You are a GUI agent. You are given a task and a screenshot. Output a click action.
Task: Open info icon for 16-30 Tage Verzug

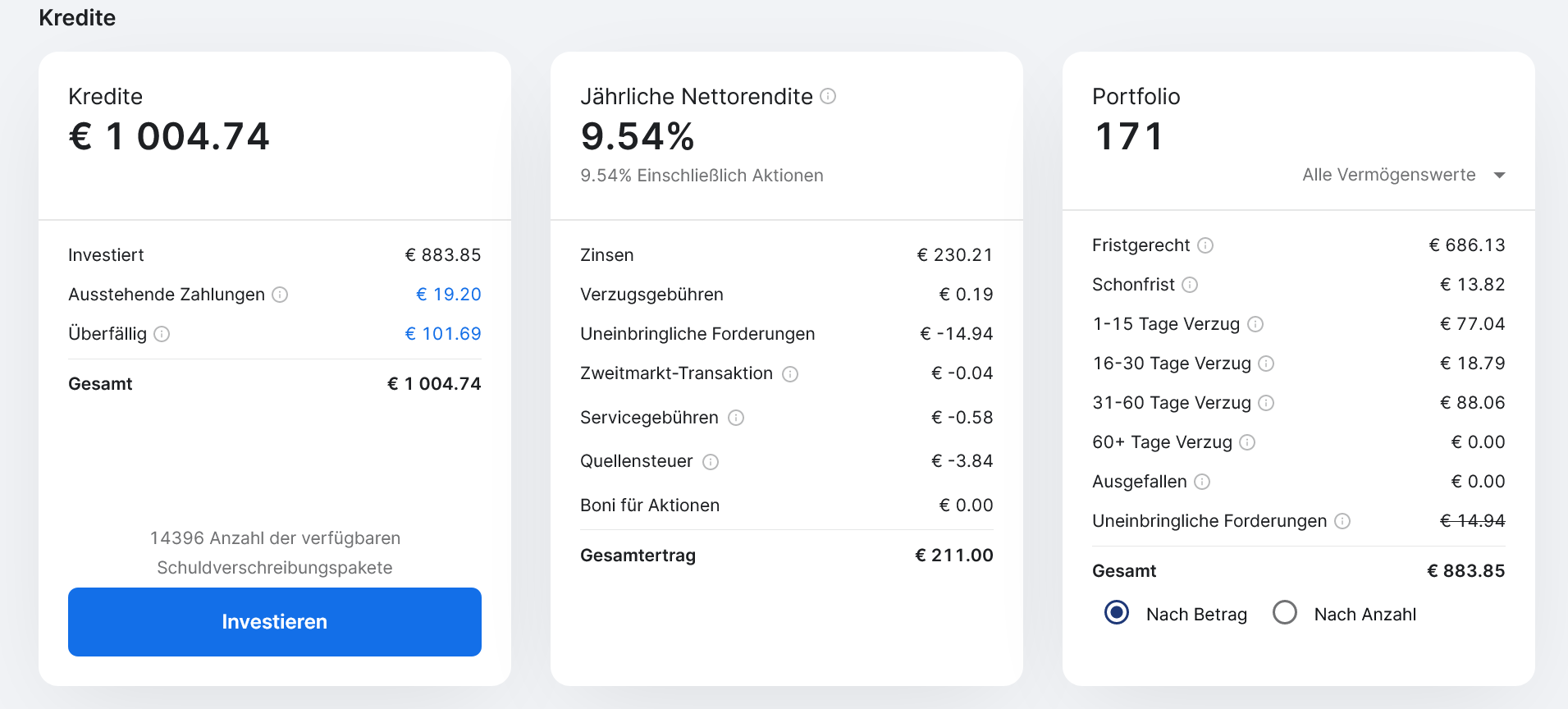point(1266,364)
